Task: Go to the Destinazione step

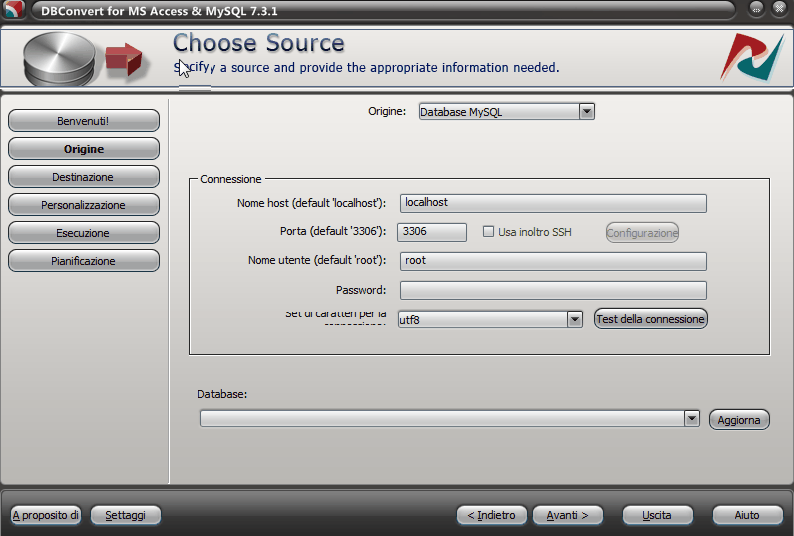Action: [84, 177]
